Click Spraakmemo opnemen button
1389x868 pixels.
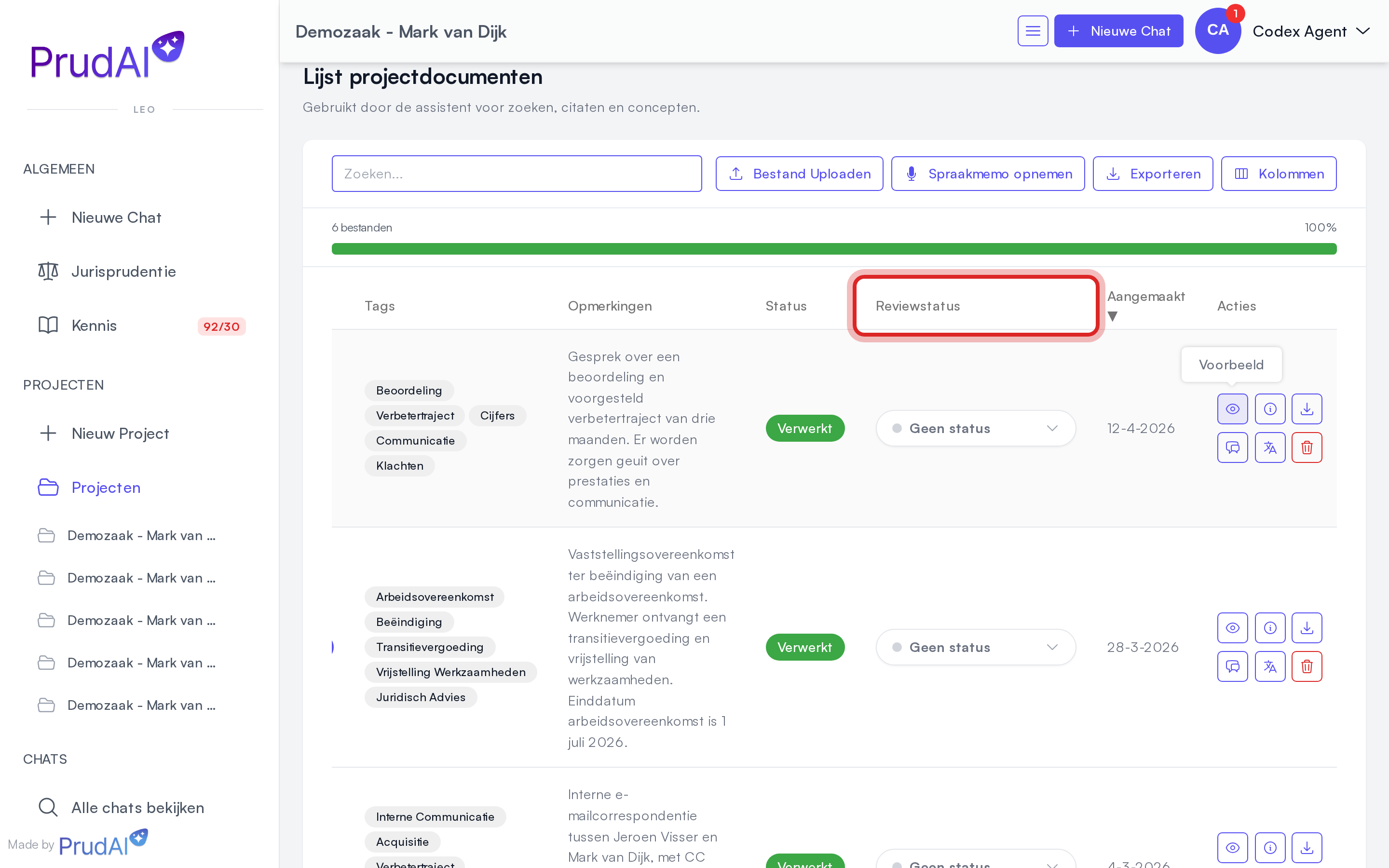(x=988, y=174)
